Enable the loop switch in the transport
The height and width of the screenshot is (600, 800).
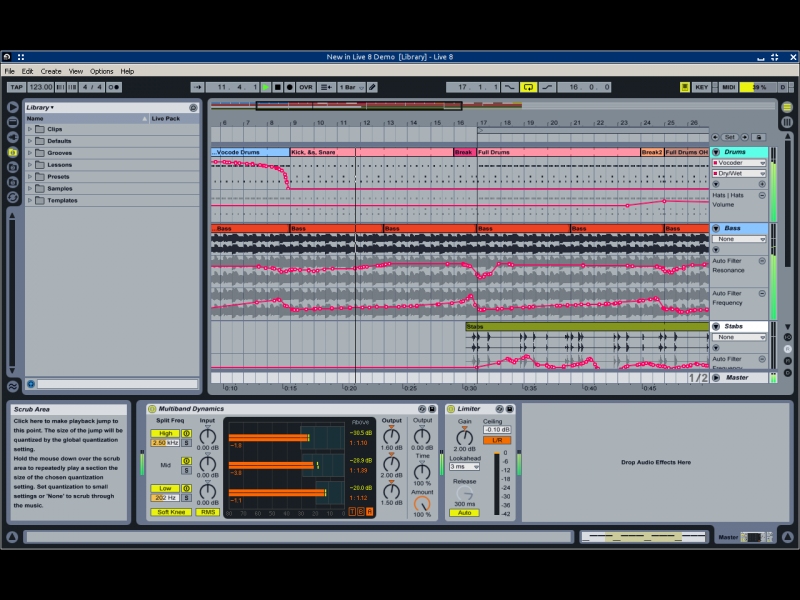pyautogui.click(x=528, y=87)
